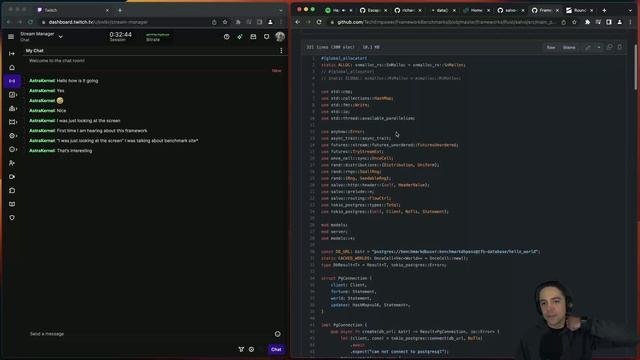Send message with the purple Chat button
This screenshot has width=640, height=360.
point(276,349)
